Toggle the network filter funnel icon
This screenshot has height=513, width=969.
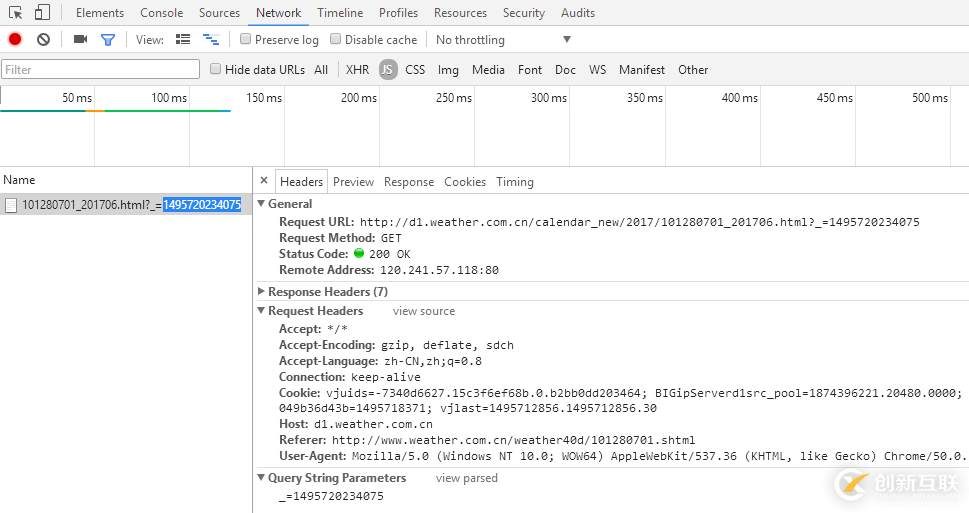coord(108,40)
